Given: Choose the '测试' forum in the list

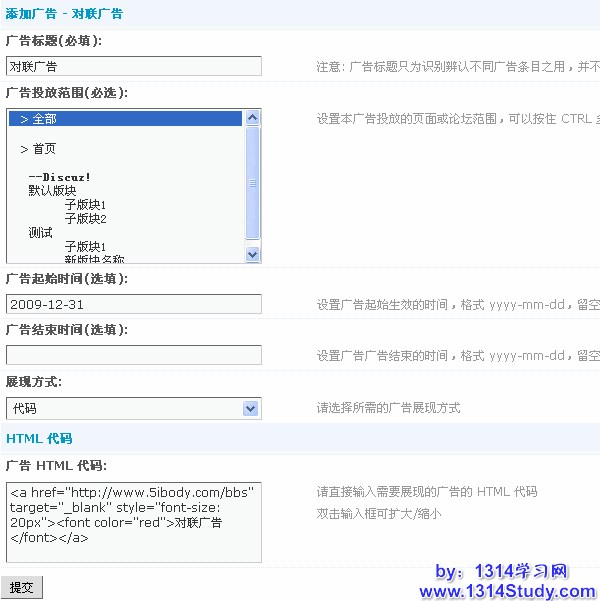Looking at the screenshot, I should tap(41, 232).
